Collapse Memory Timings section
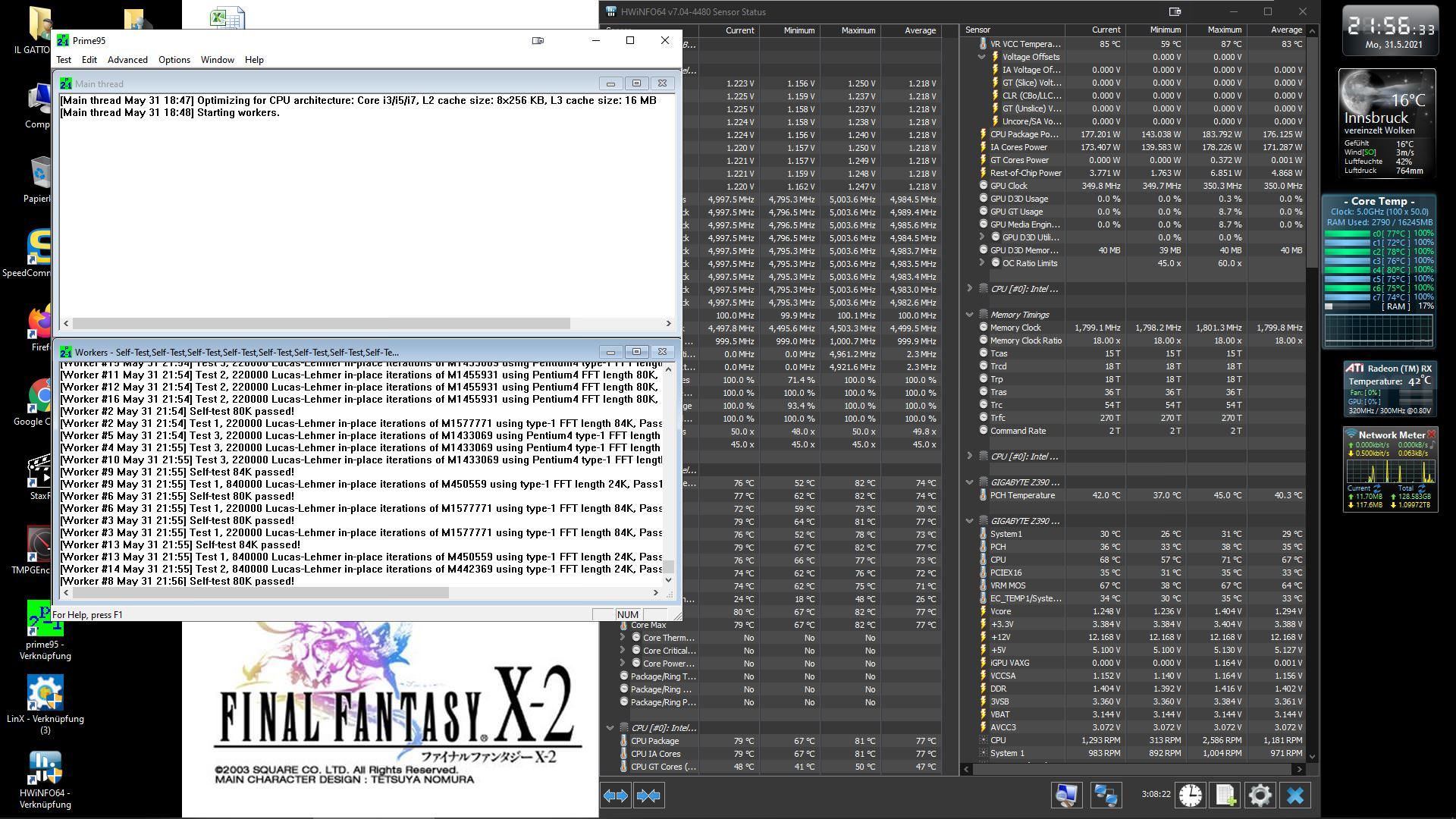1456x819 pixels. [x=969, y=315]
